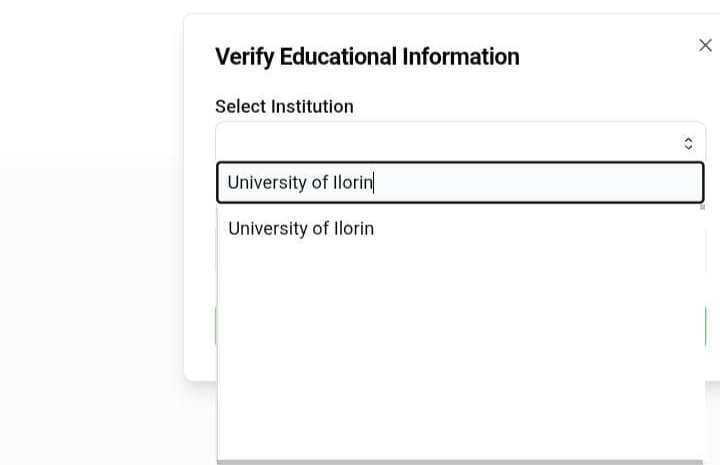720x465 pixels.
Task: Click the word 'of' in the search field
Action: pos(320,183)
